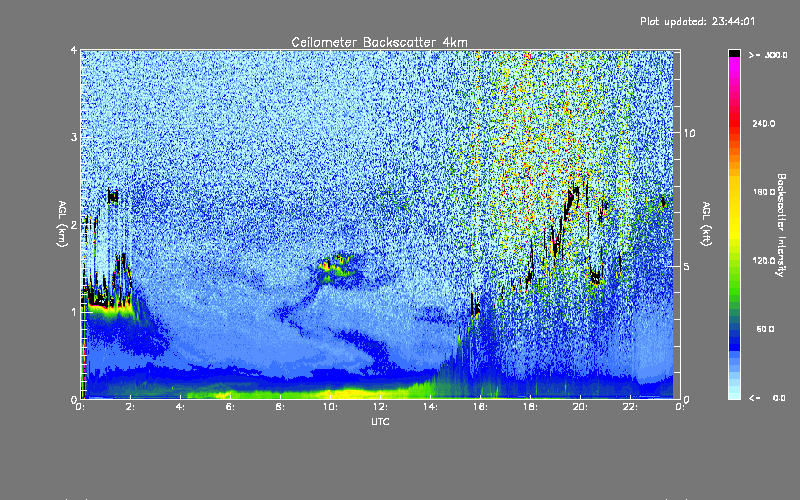Image resolution: width=800 pixels, height=500 pixels.
Task: Click the '60.0' colorbar value
Action: point(765,329)
